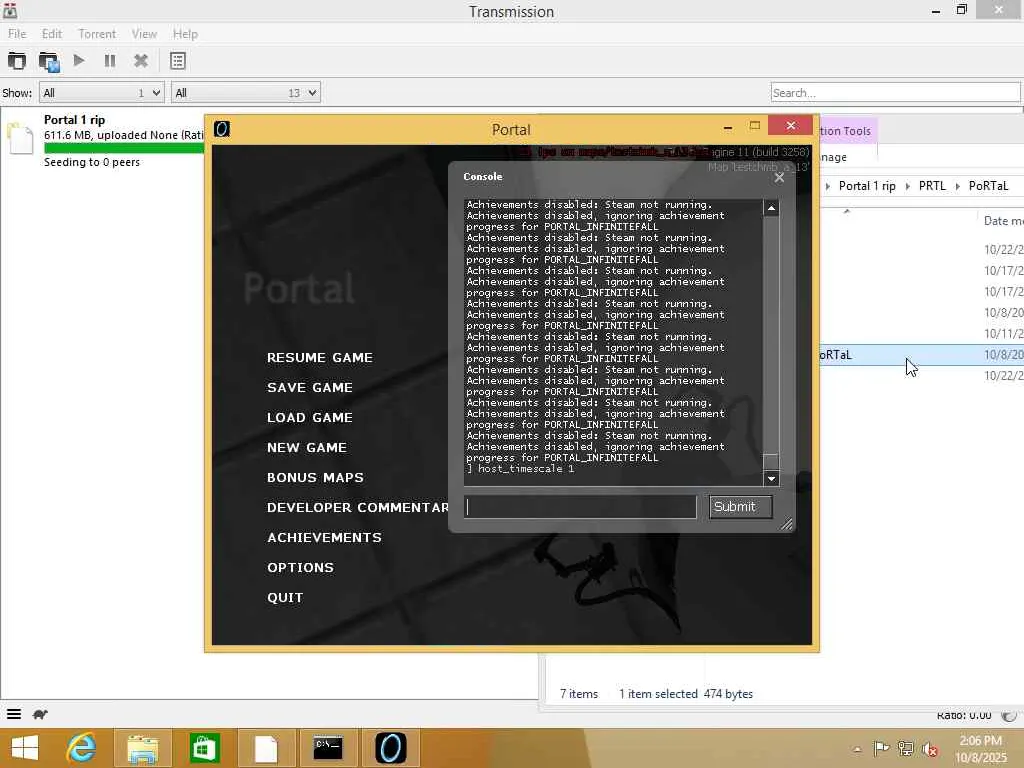The height and width of the screenshot is (768, 1024).
Task: Click SAVE GAME in Portal menu
Action: pos(310,388)
